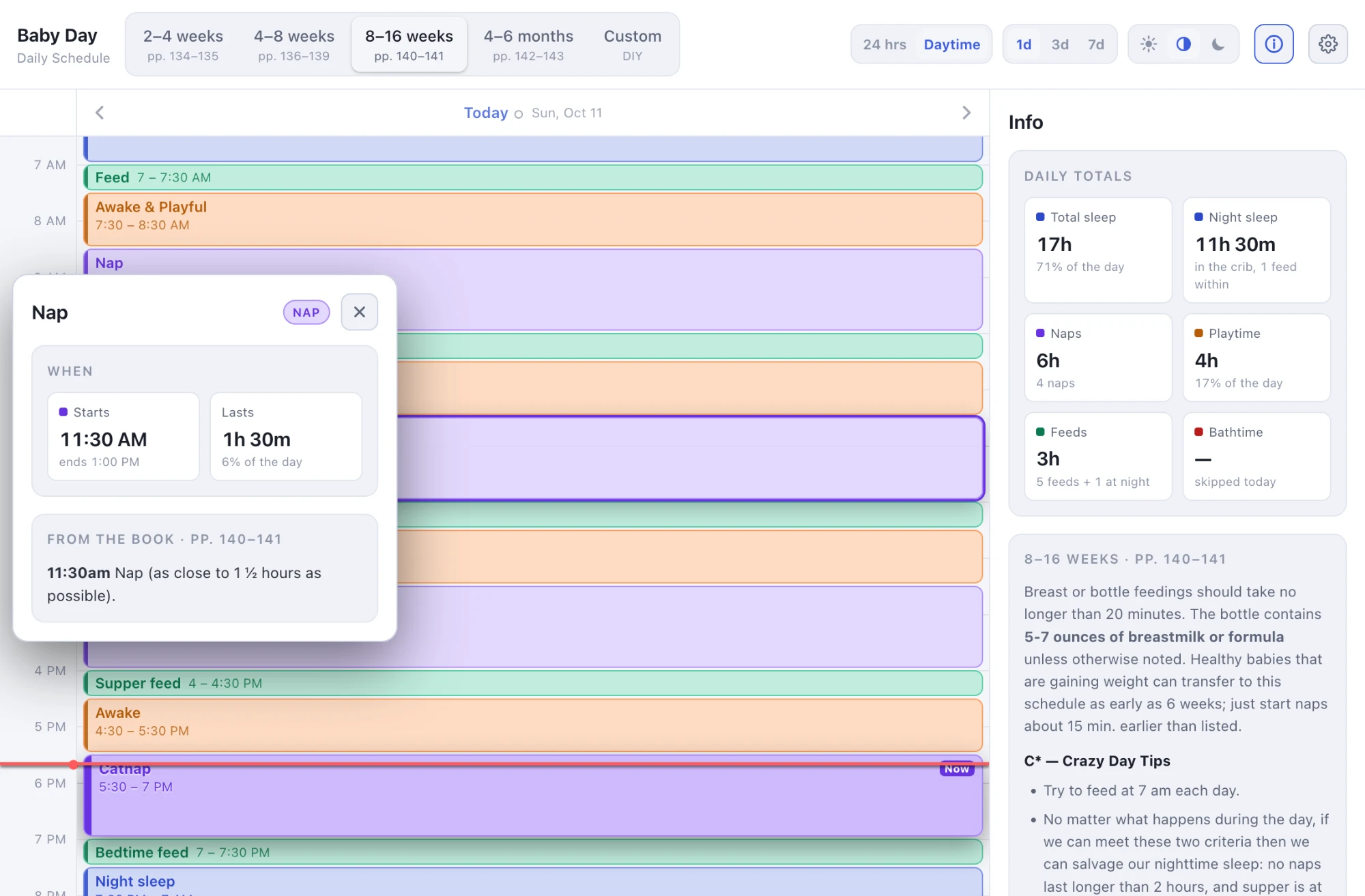Image resolution: width=1365 pixels, height=896 pixels.
Task: Toggle the Info panel icon
Action: click(1274, 44)
